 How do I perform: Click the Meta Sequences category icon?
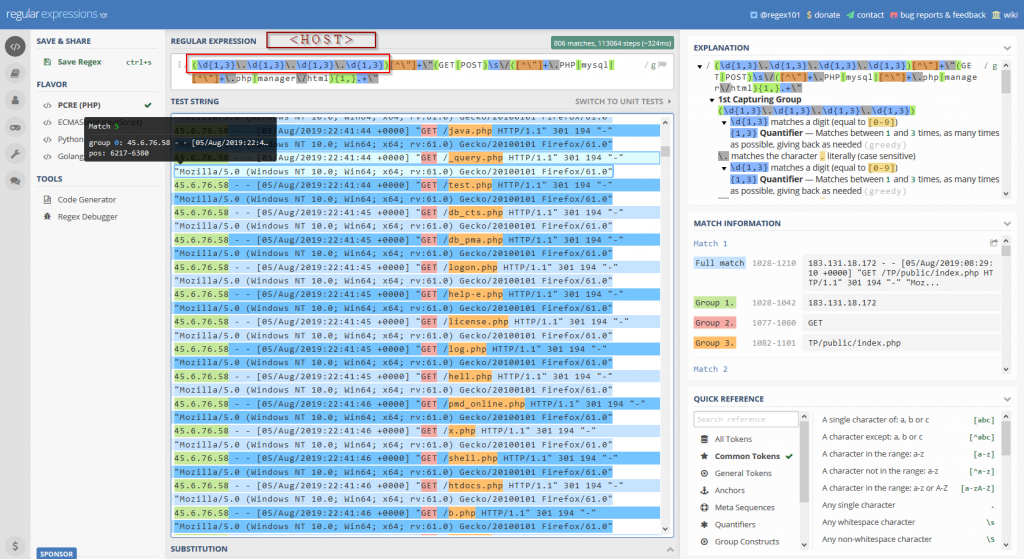click(x=704, y=507)
